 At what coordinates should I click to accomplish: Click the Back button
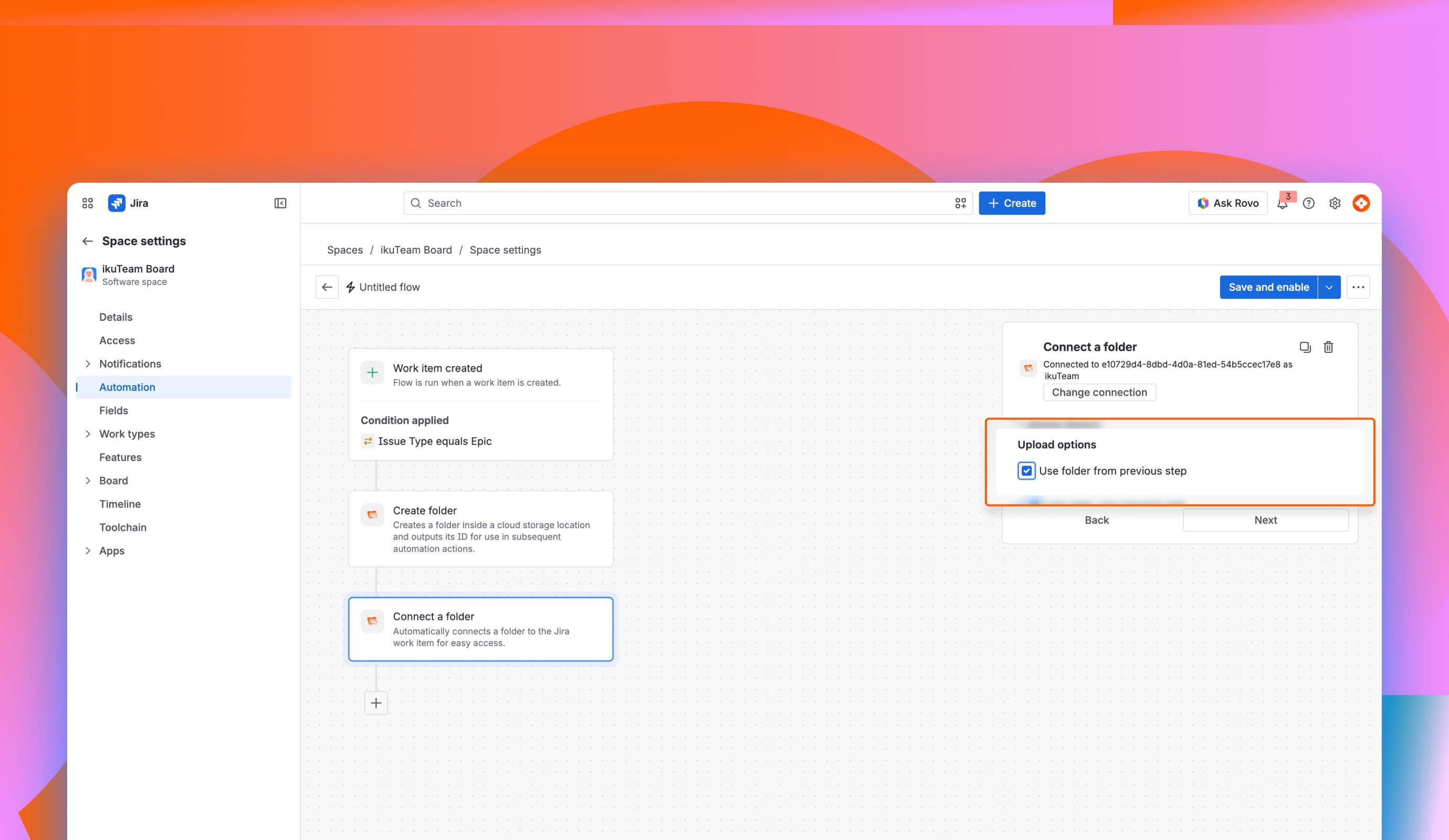tap(1096, 520)
